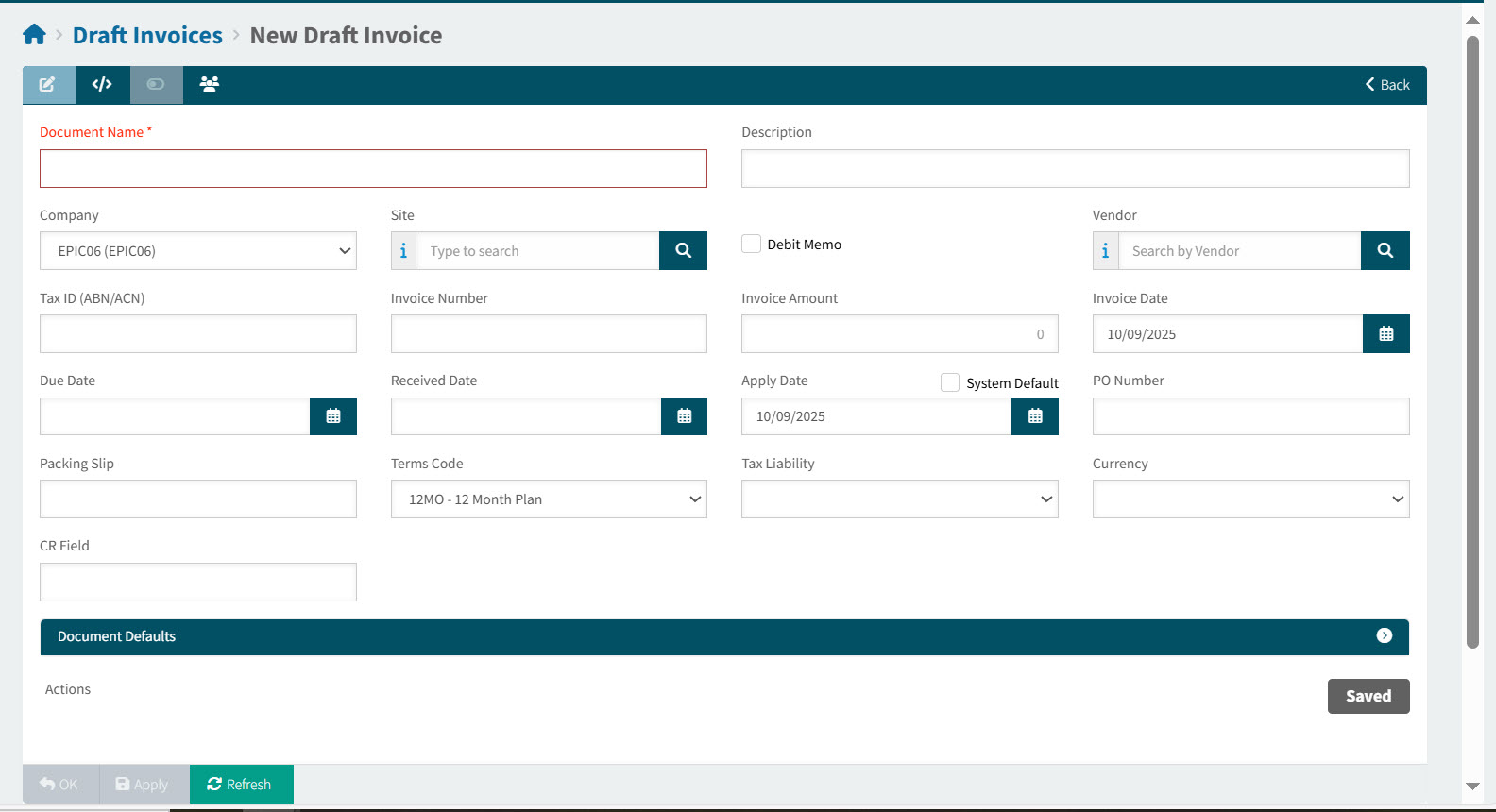Open the Due Date calendar picker
The width and height of the screenshot is (1496, 812).
point(333,416)
